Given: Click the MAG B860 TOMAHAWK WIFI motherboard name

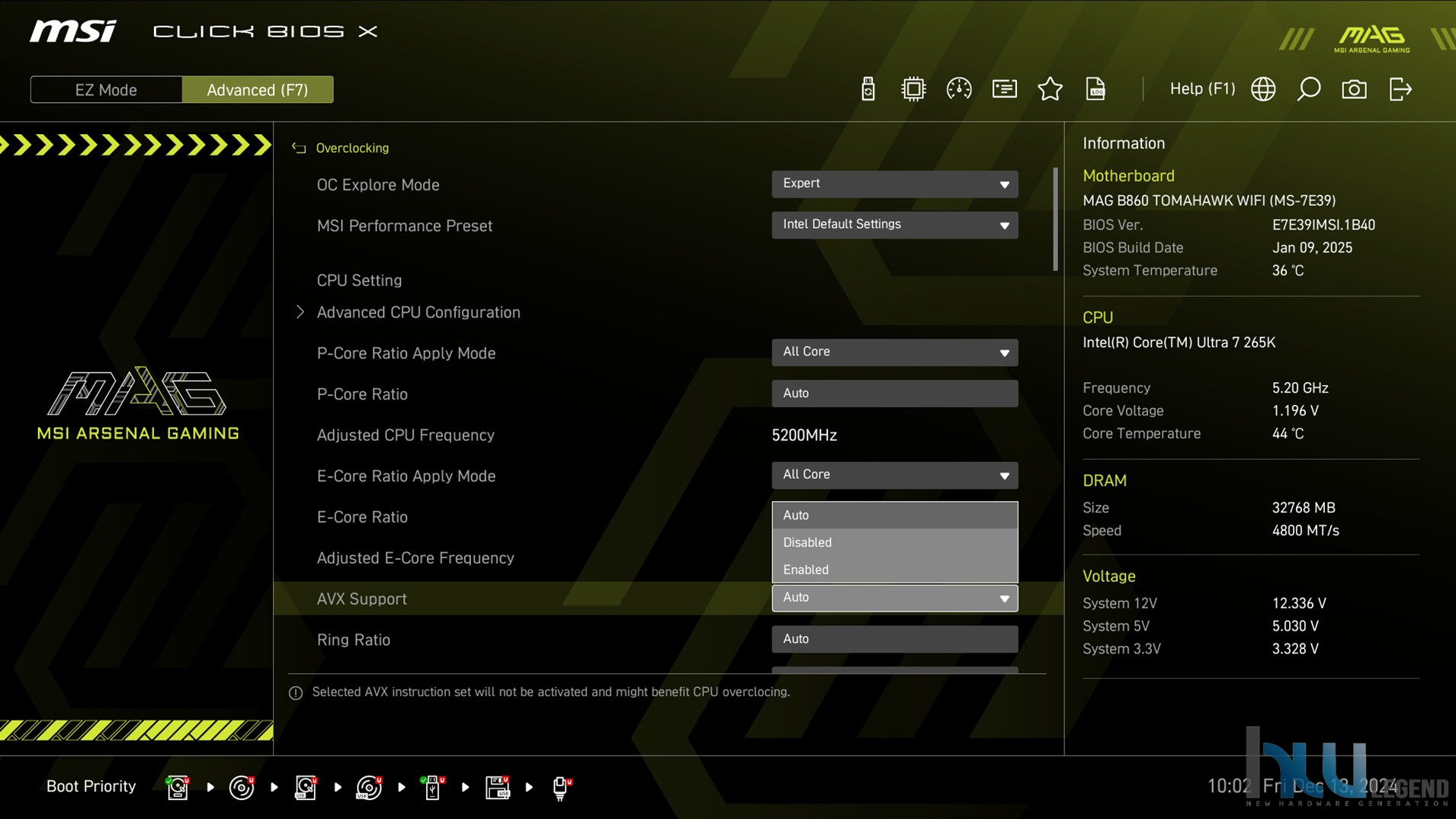Looking at the screenshot, I should coord(1209,201).
